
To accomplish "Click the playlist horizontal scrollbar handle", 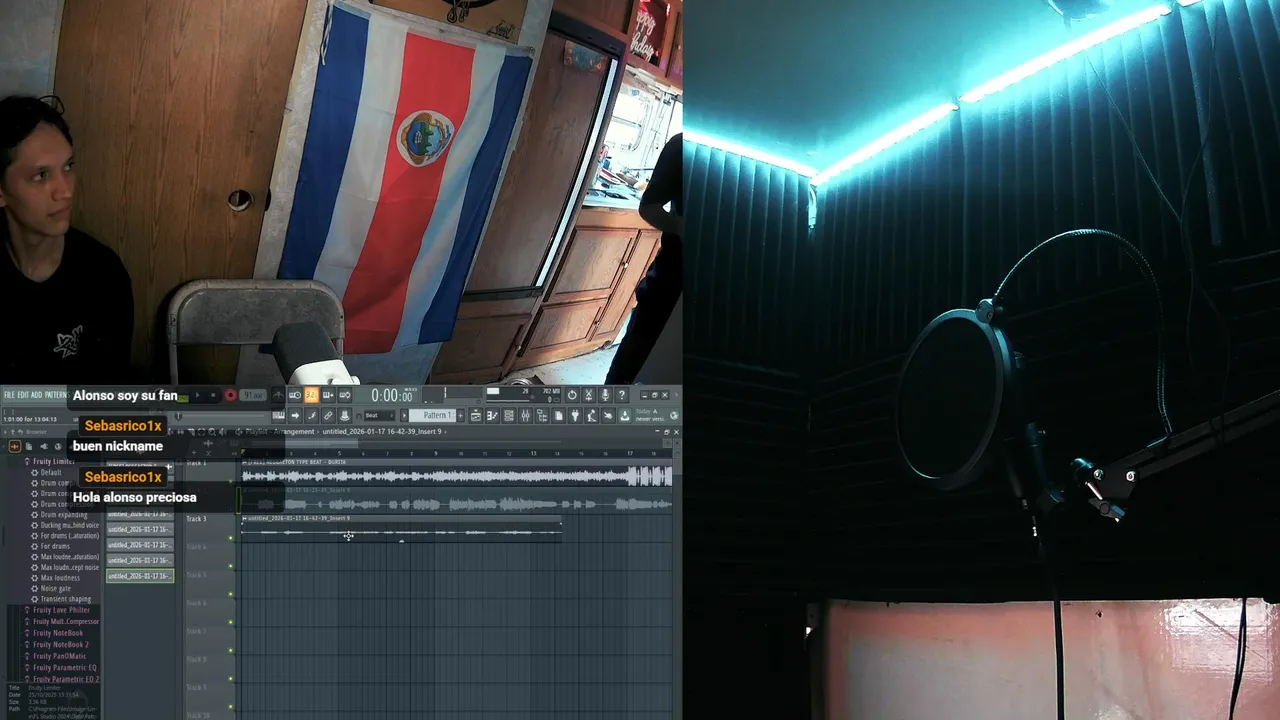I will 305,443.
